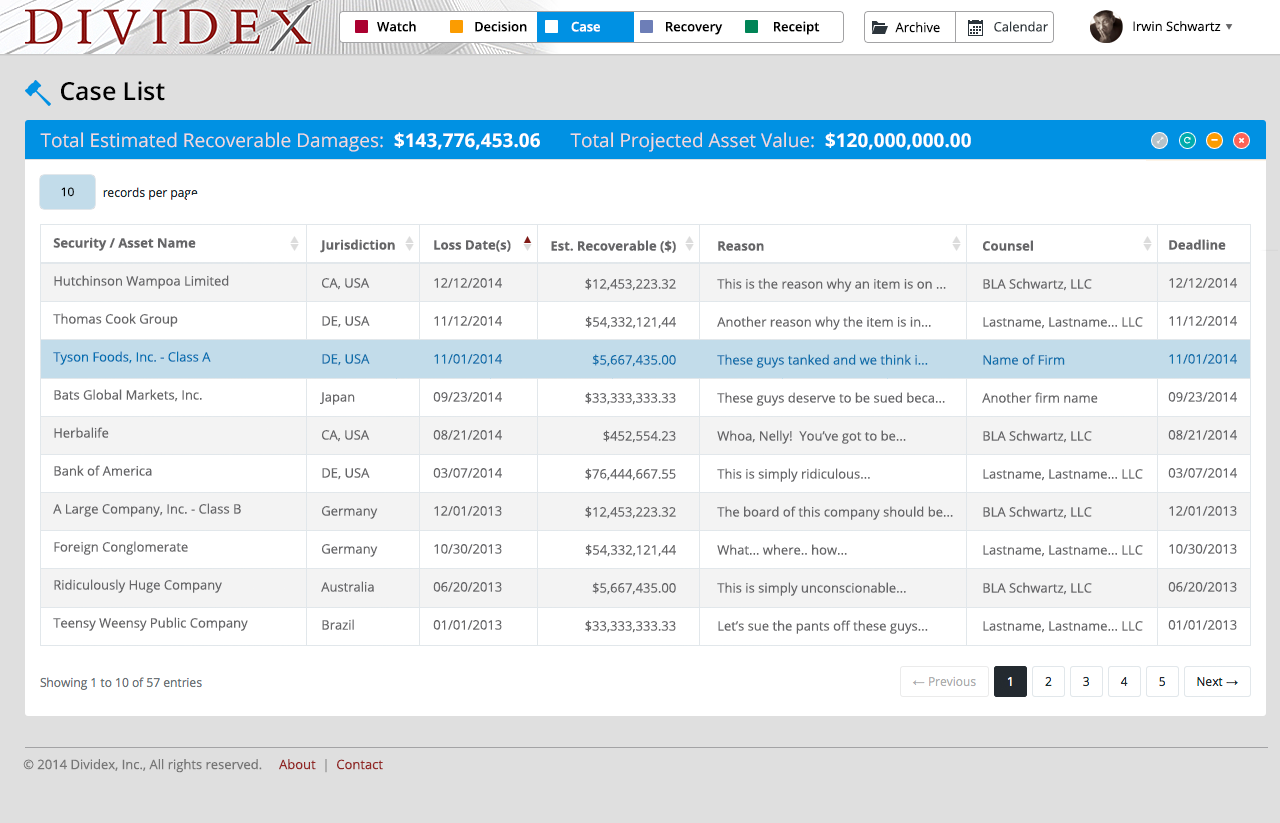Sort by Counsel column
The height and width of the screenshot is (823, 1280).
(1062, 244)
